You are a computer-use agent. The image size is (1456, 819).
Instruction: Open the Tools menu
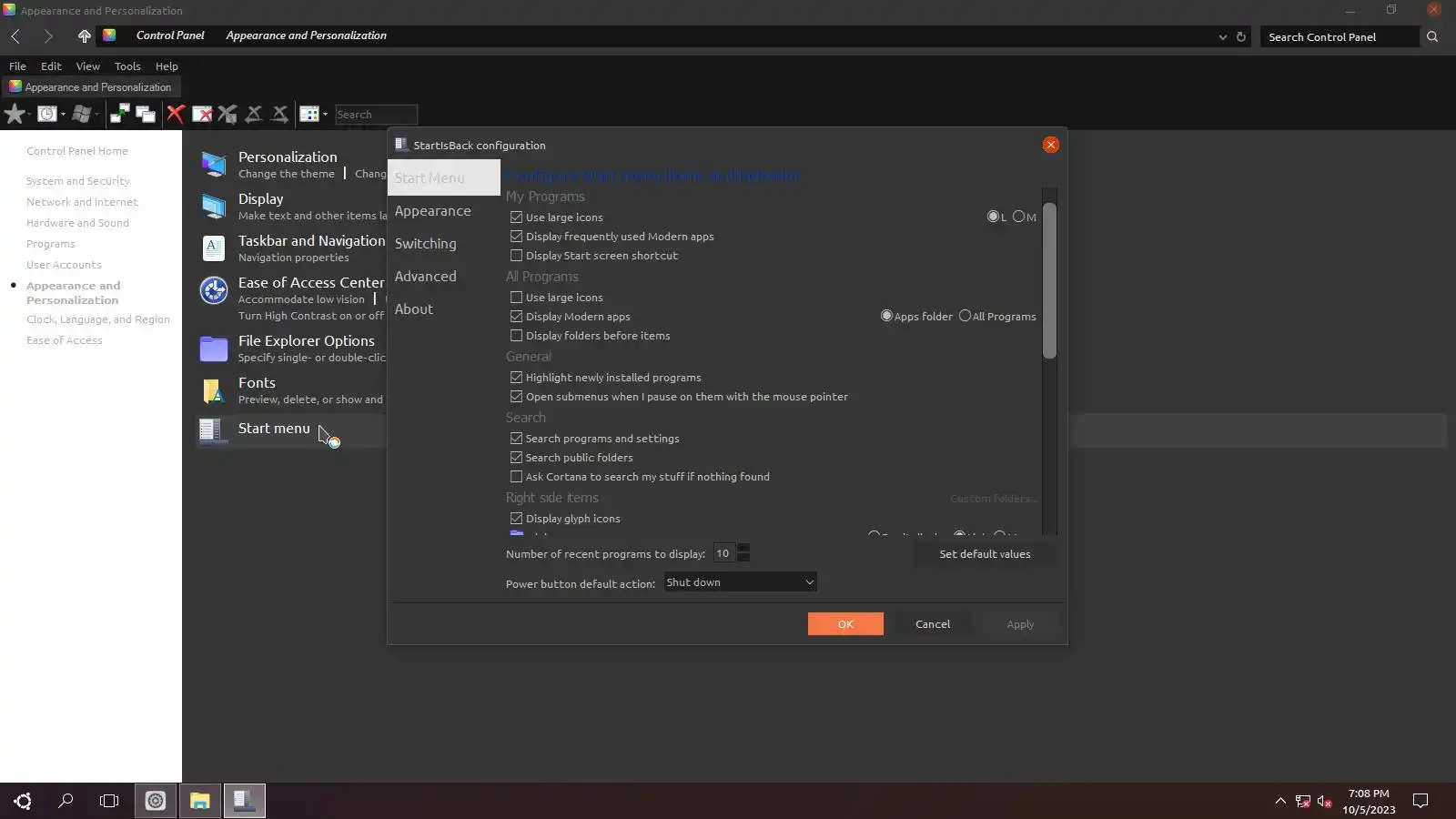click(127, 66)
